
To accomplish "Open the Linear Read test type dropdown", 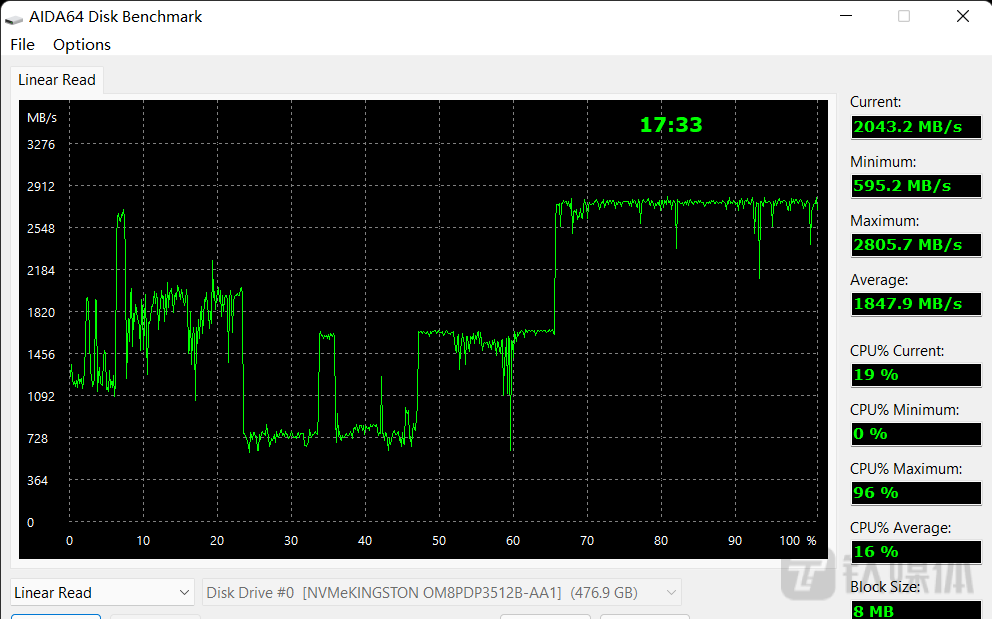I will (102, 593).
